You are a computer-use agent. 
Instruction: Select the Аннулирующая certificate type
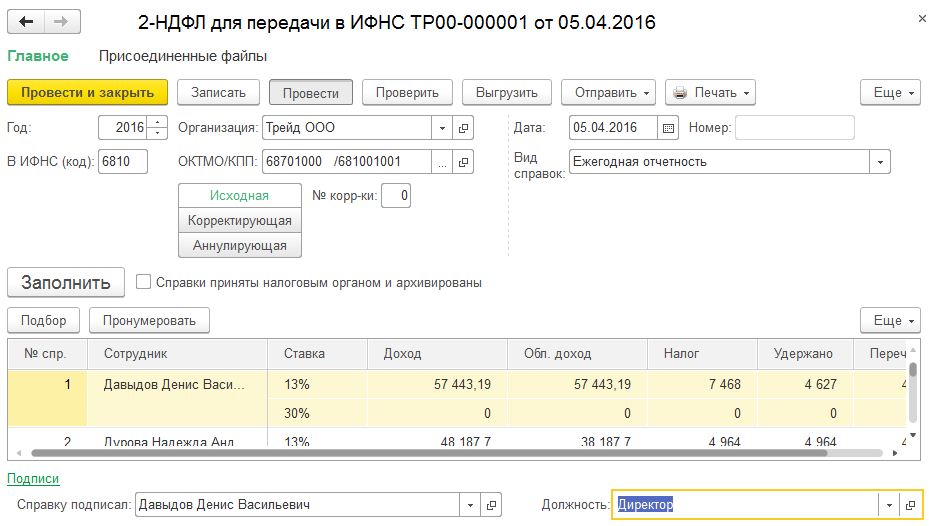[239, 245]
